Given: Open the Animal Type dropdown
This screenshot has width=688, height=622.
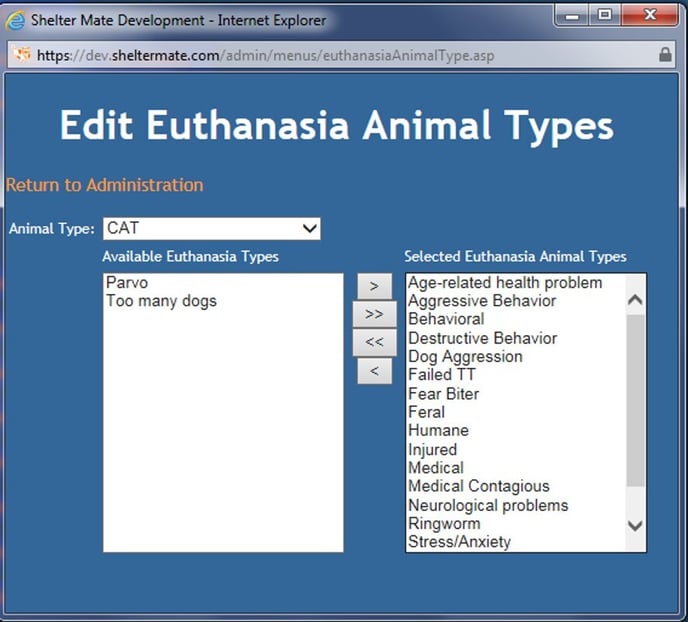Looking at the screenshot, I should tap(211, 229).
